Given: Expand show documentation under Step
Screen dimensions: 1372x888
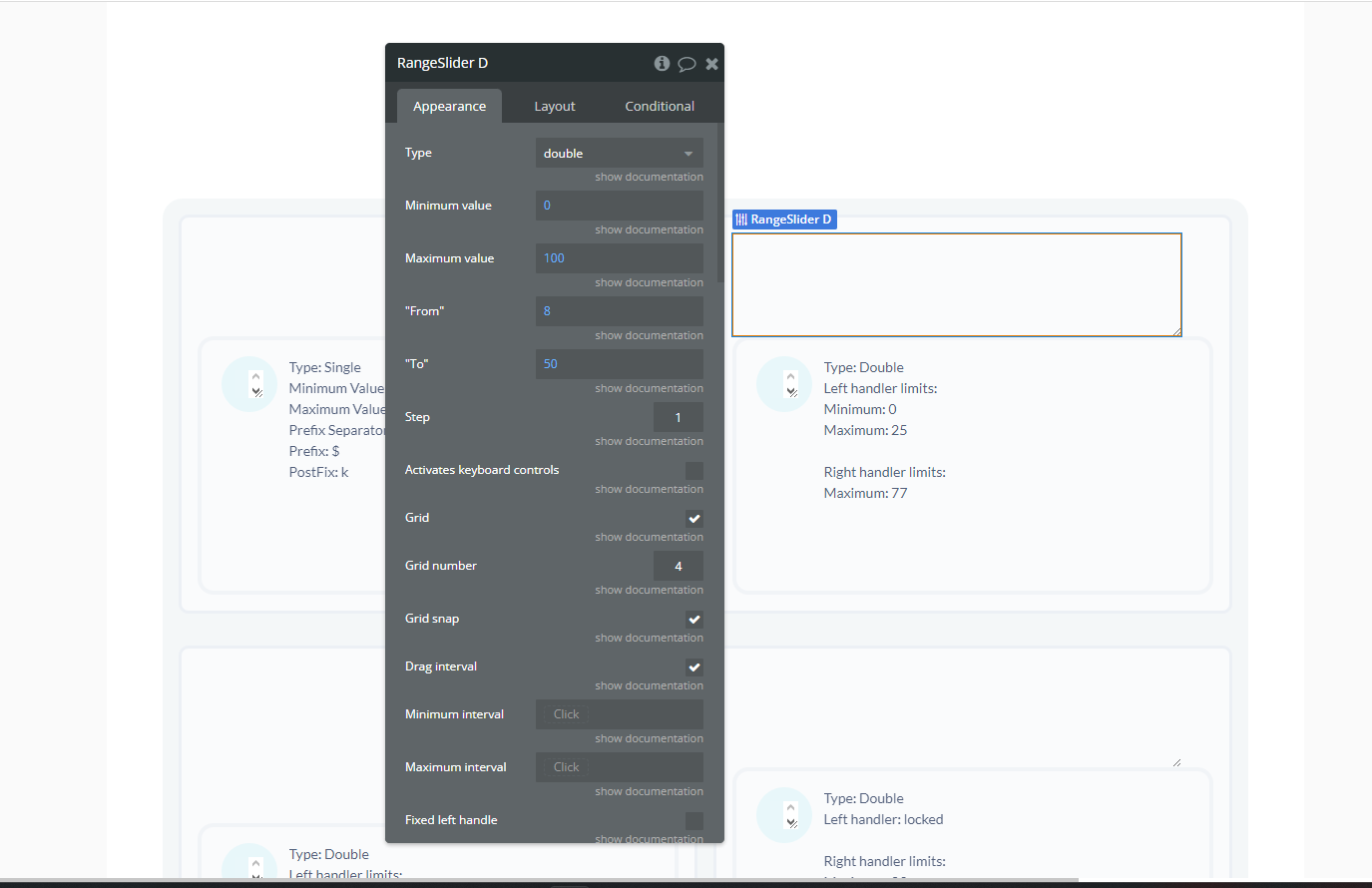Looking at the screenshot, I should coord(649,440).
